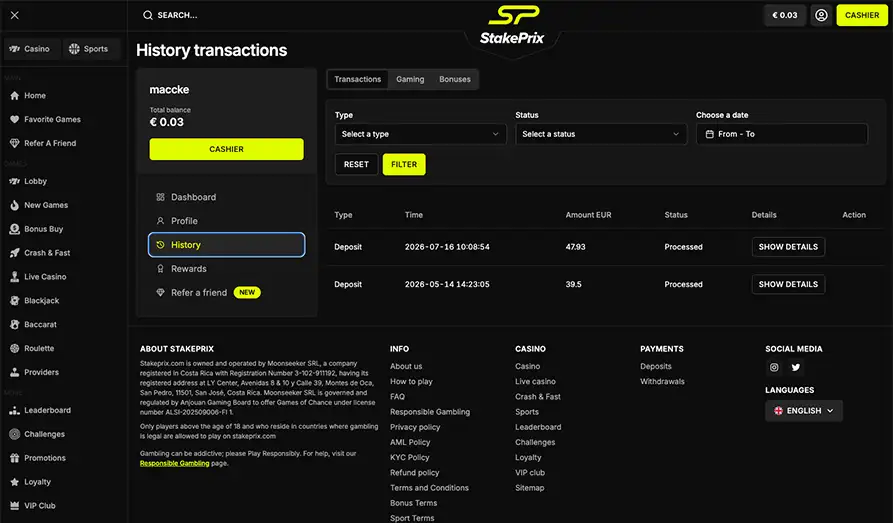The width and height of the screenshot is (893, 523).
Task: Click the Twitter bird icon
Action: (x=796, y=367)
